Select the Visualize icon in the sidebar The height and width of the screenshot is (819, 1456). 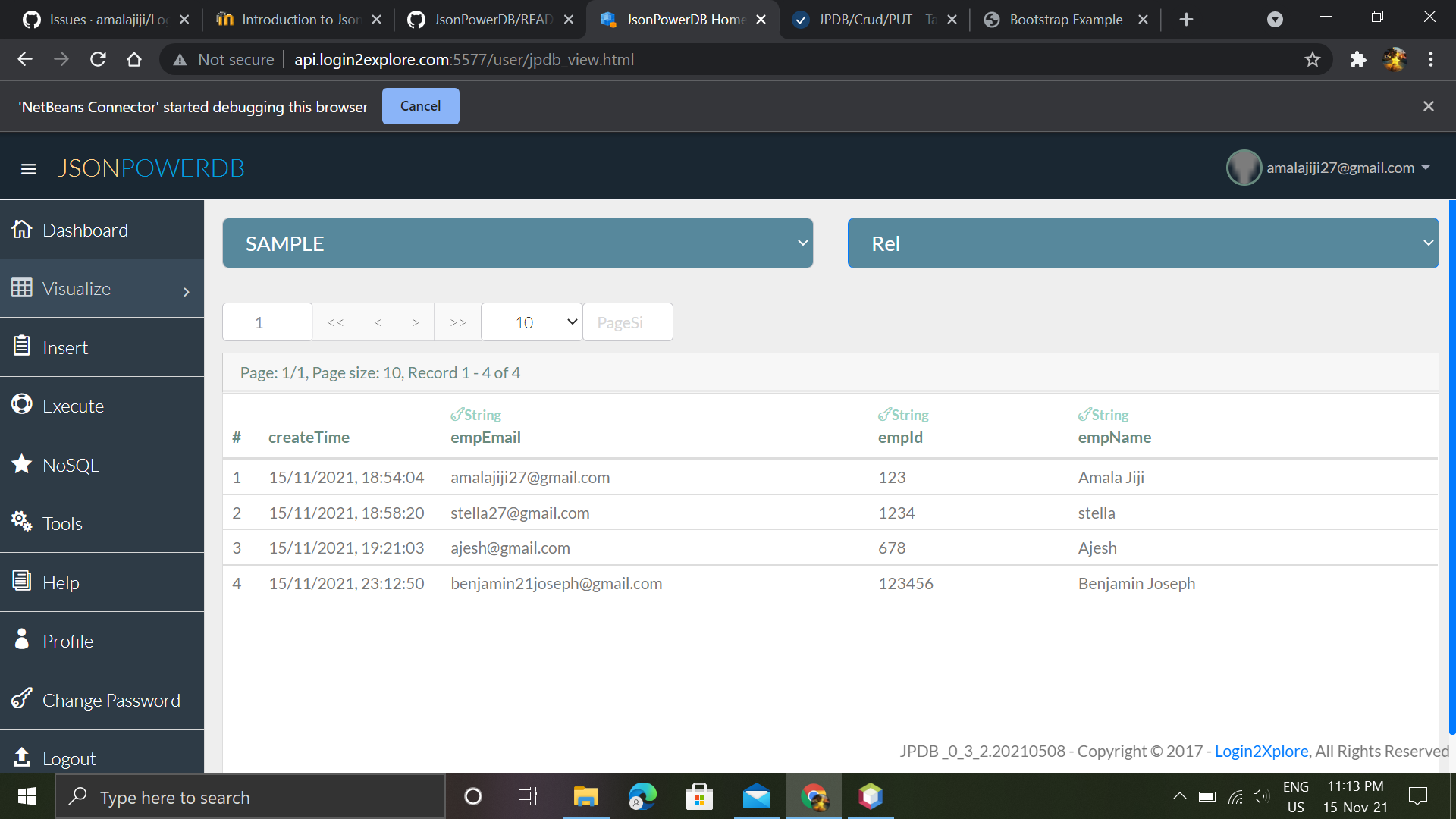click(x=21, y=288)
